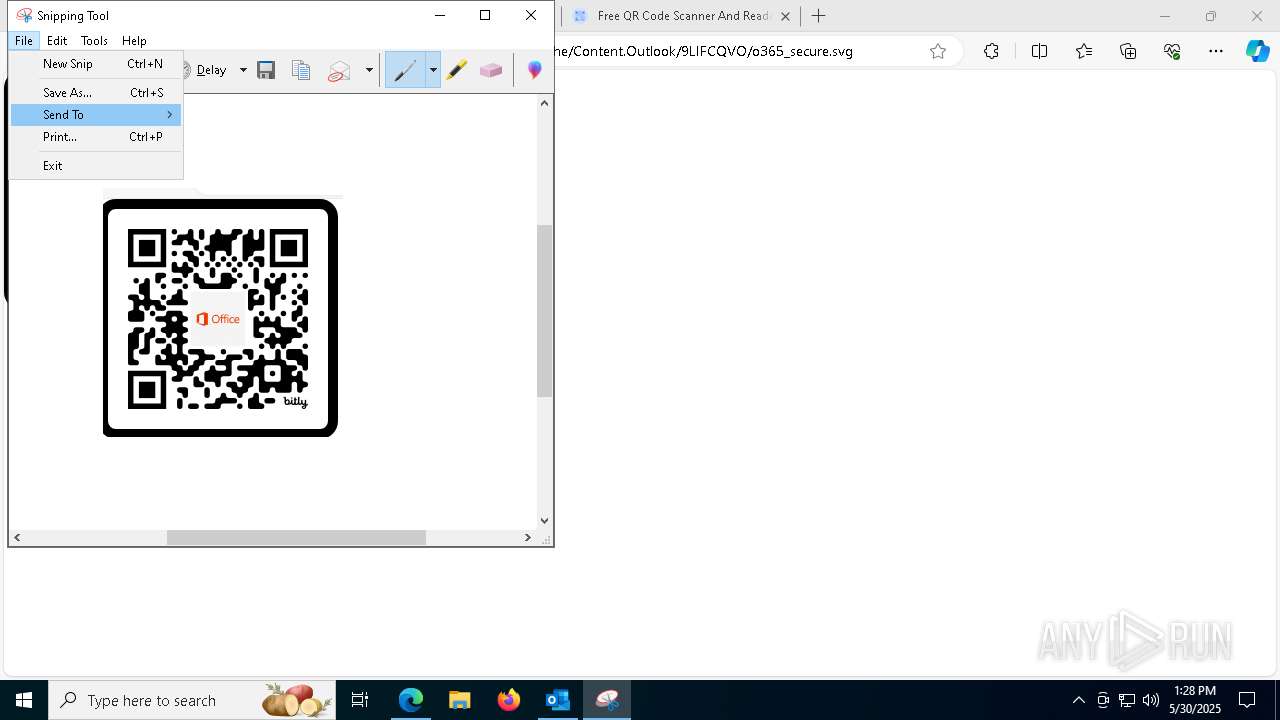Click the QR code snip image

220,318
